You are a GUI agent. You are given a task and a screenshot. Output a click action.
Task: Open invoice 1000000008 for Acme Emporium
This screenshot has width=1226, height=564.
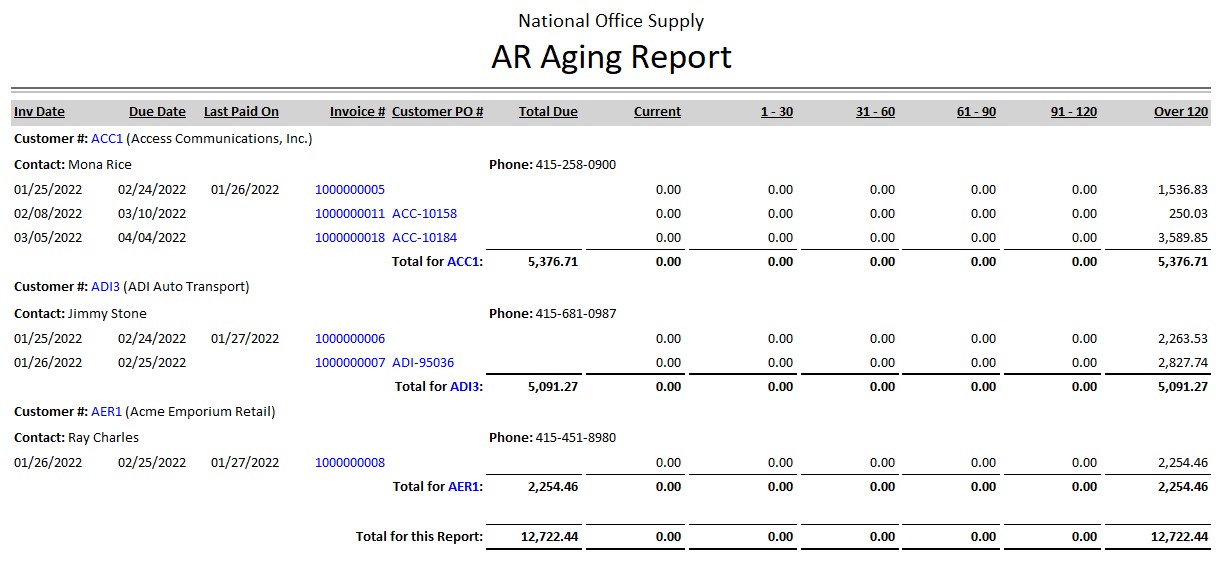[x=349, y=463]
